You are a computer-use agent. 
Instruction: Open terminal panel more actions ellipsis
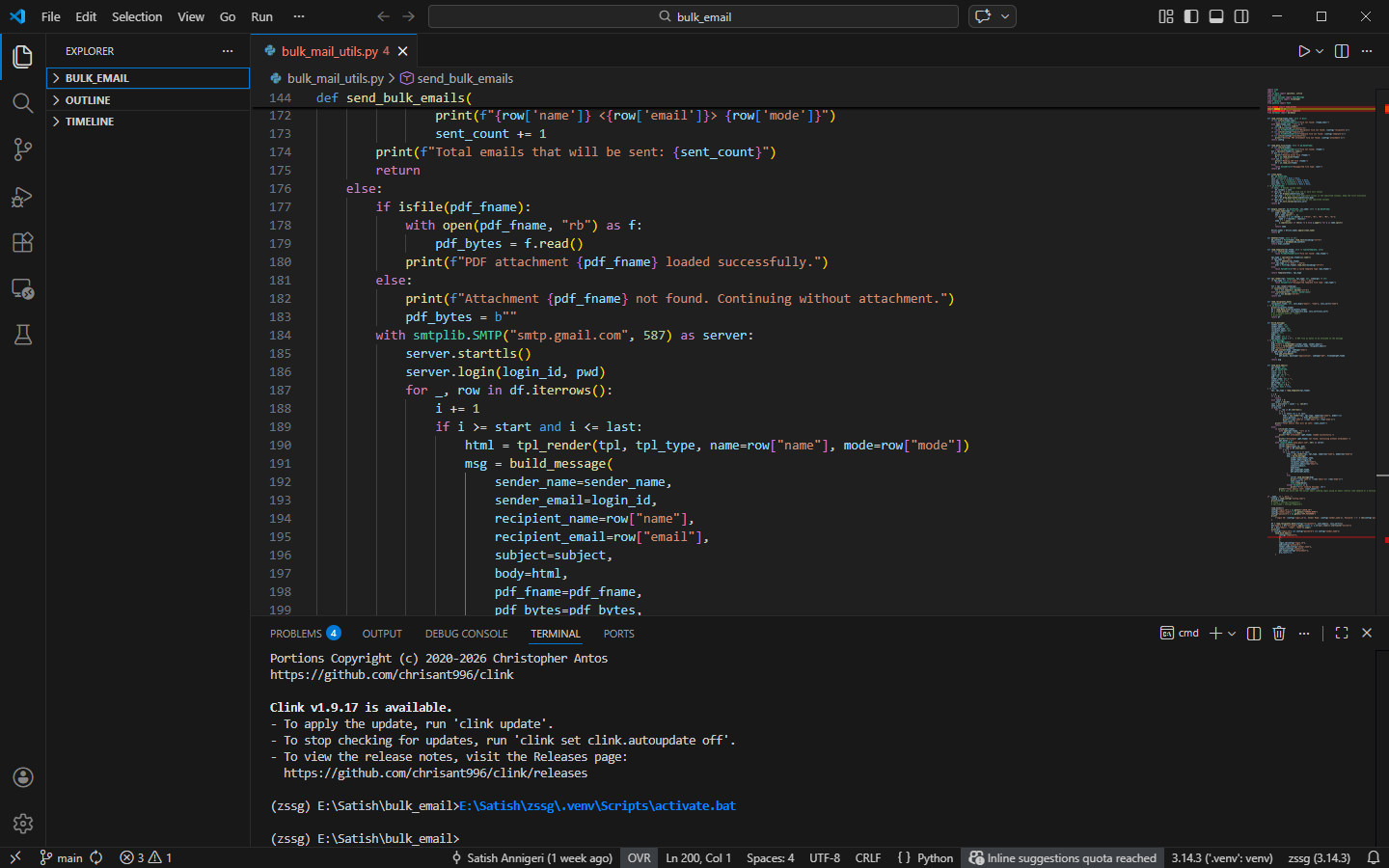pyautogui.click(x=1304, y=634)
